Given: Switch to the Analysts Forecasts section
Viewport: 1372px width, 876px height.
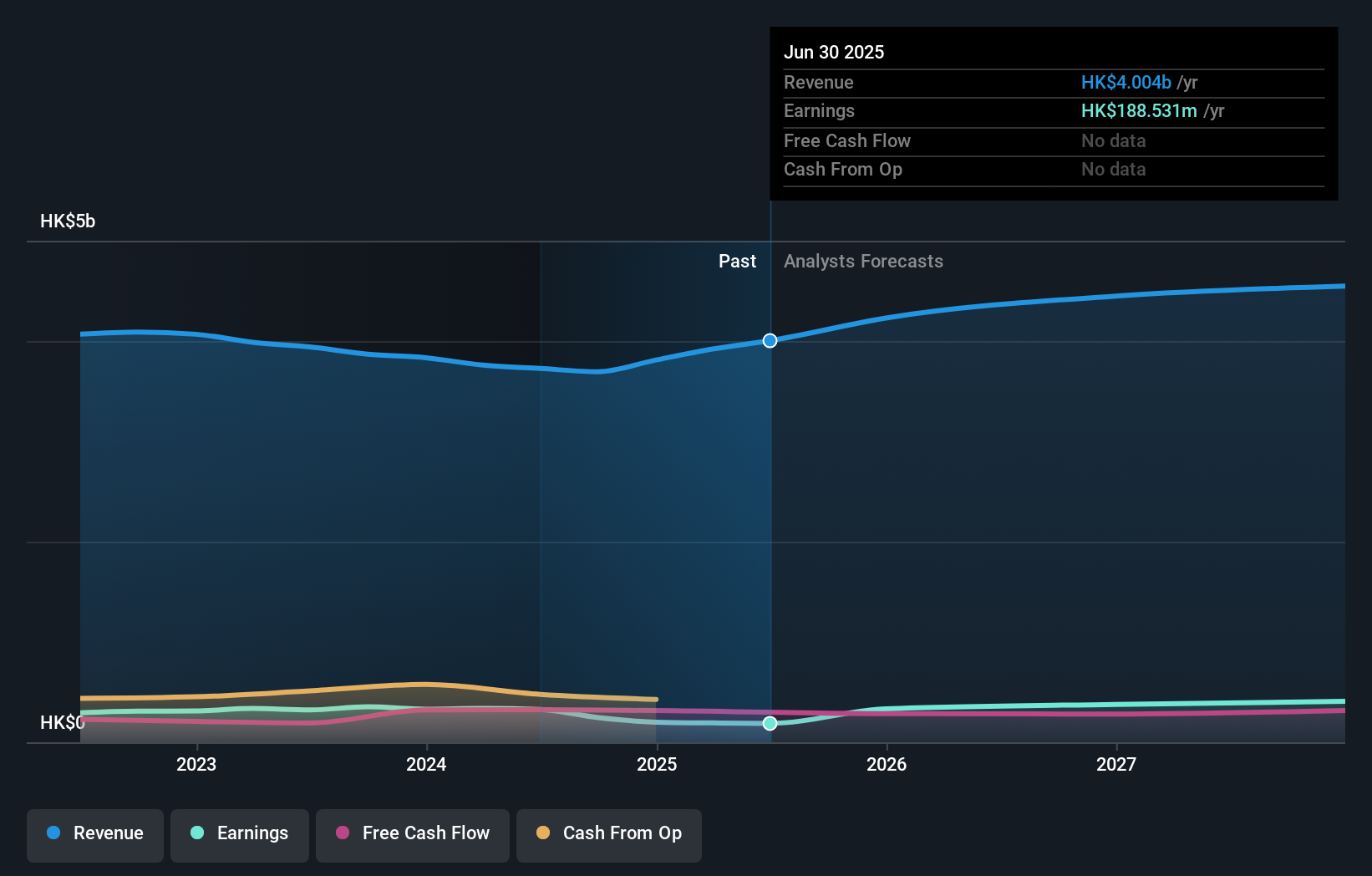Looking at the screenshot, I should (863, 261).
